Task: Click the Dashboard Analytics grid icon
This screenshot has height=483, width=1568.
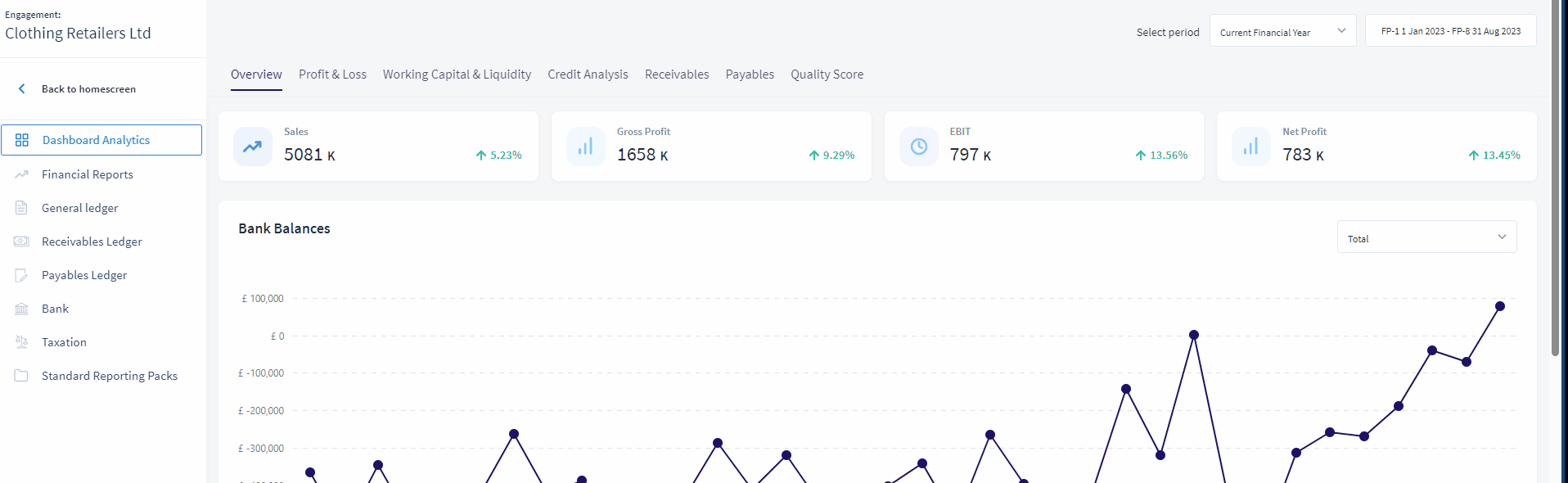Action: click(x=22, y=140)
